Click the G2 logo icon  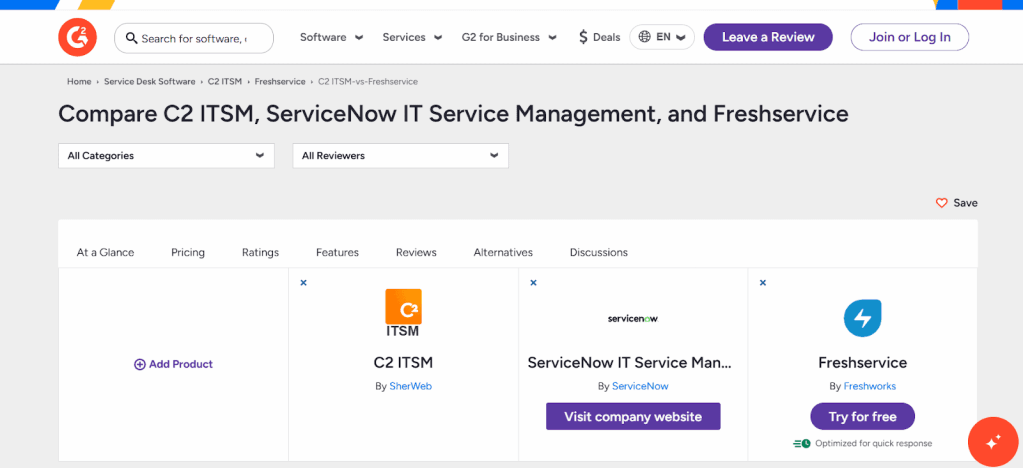tap(77, 38)
